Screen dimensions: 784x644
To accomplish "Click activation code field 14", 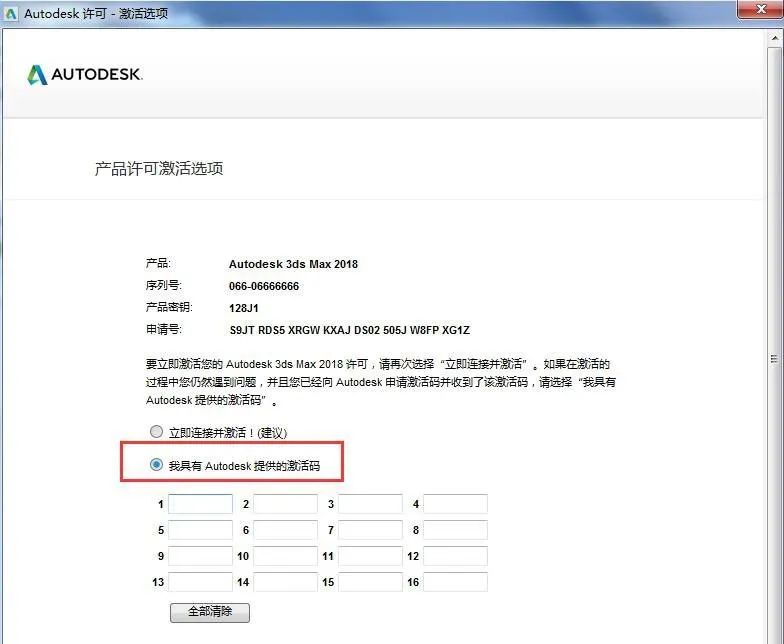I will click(286, 582).
